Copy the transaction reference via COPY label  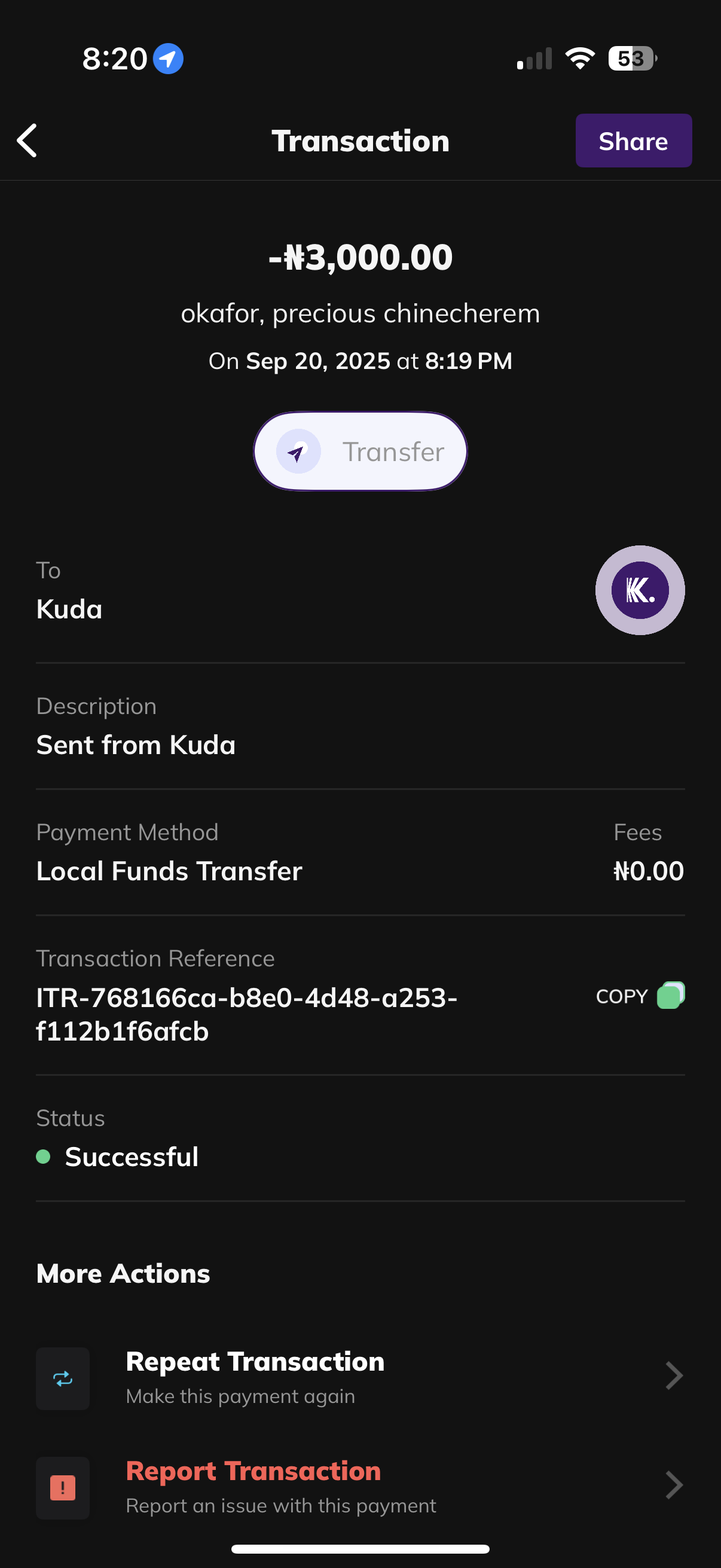click(x=621, y=996)
